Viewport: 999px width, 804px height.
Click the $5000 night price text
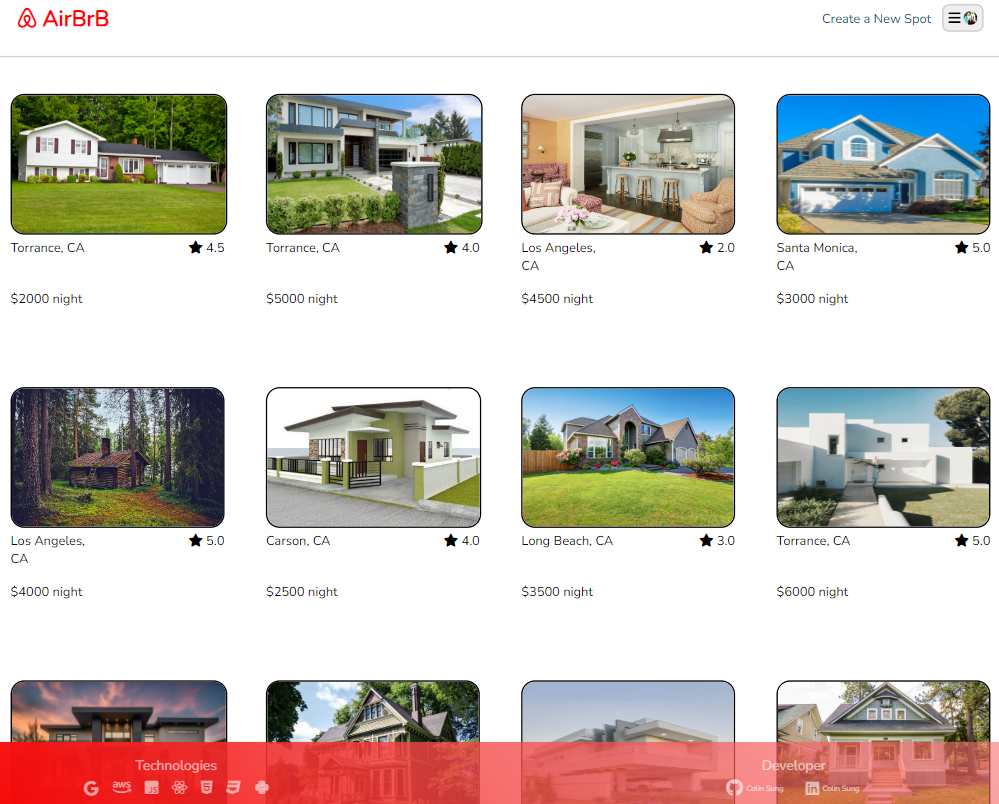tap(302, 299)
